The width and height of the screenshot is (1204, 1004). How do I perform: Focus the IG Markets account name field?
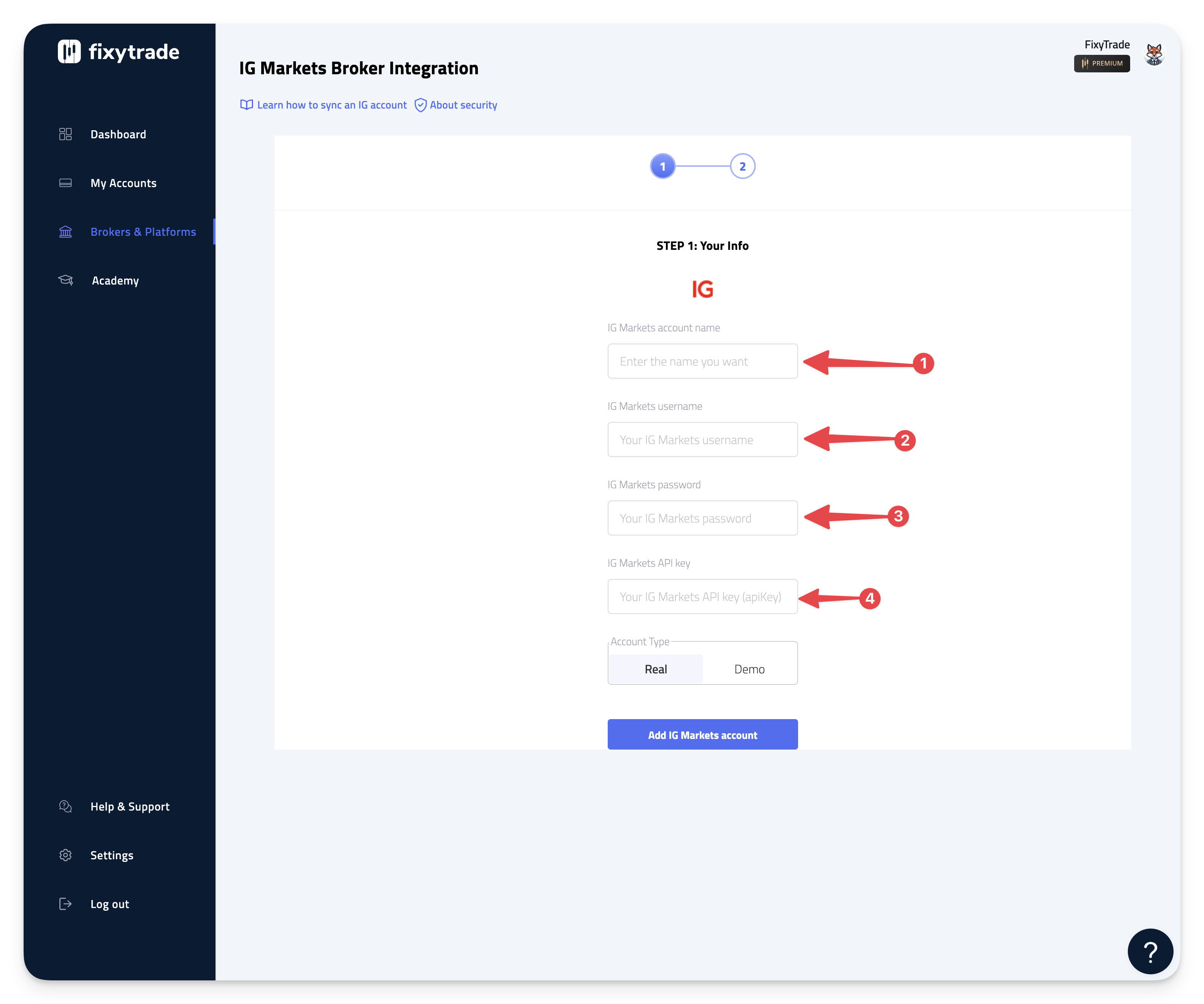coord(702,361)
